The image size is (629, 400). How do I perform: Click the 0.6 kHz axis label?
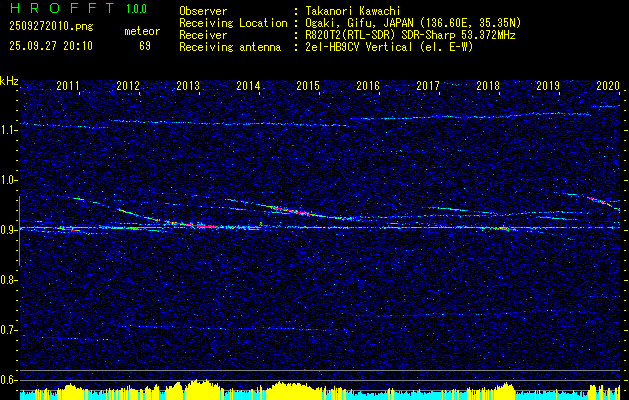[8, 380]
